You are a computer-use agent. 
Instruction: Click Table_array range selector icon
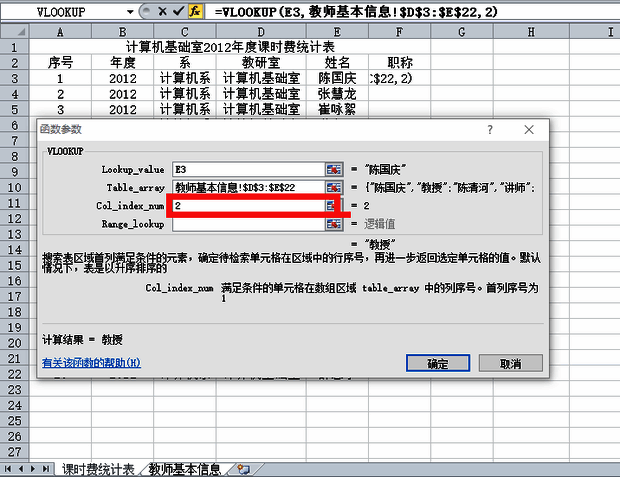333,187
